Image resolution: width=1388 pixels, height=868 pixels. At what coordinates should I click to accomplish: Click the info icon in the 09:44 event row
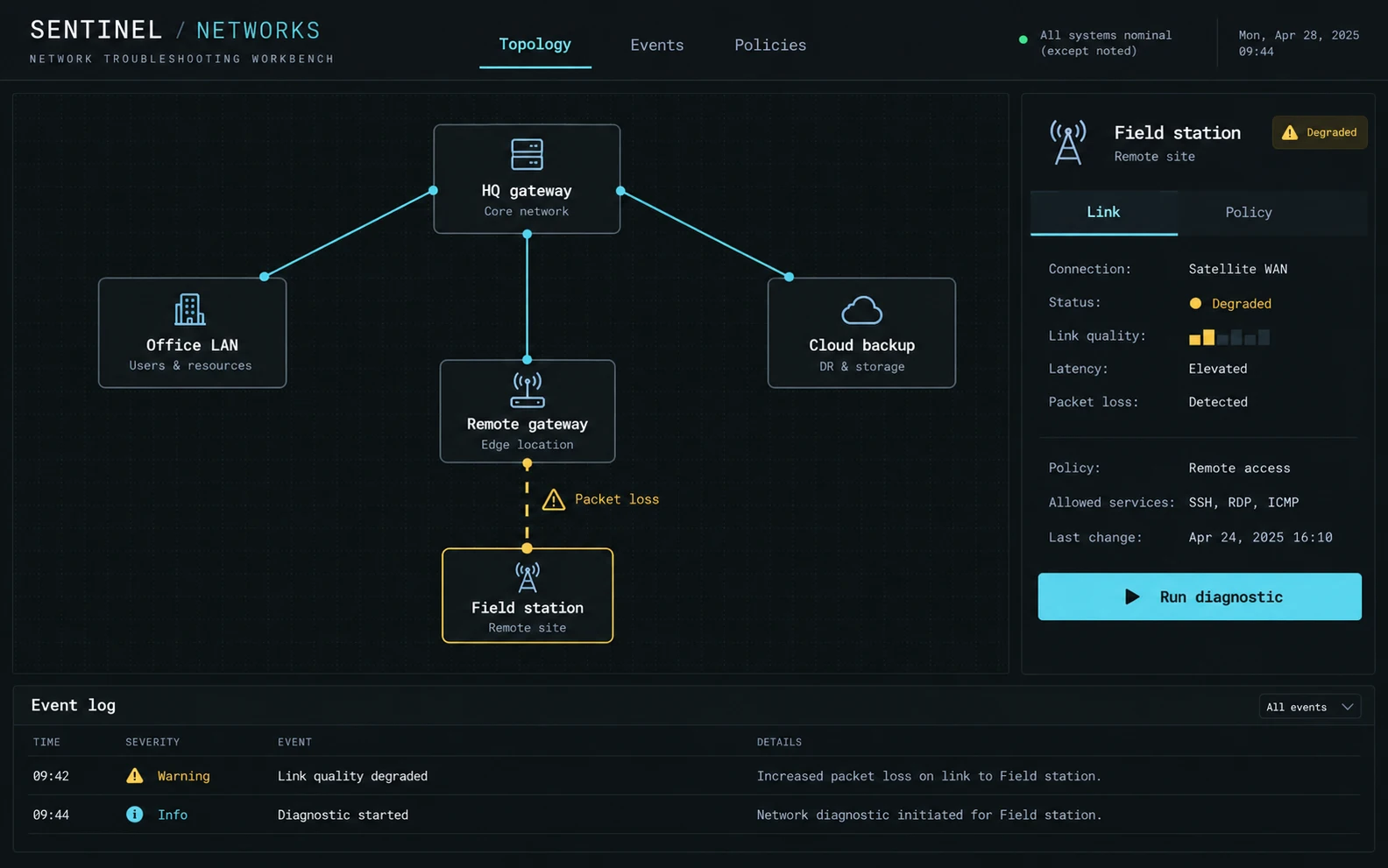pos(134,814)
